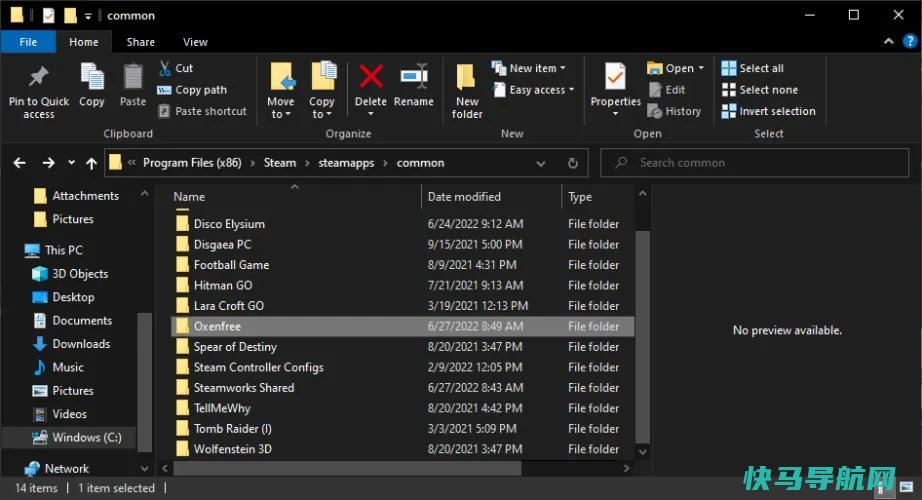Select Windows (C:) drive in sidebar
Viewport: 922px width, 500px height.
(77, 437)
